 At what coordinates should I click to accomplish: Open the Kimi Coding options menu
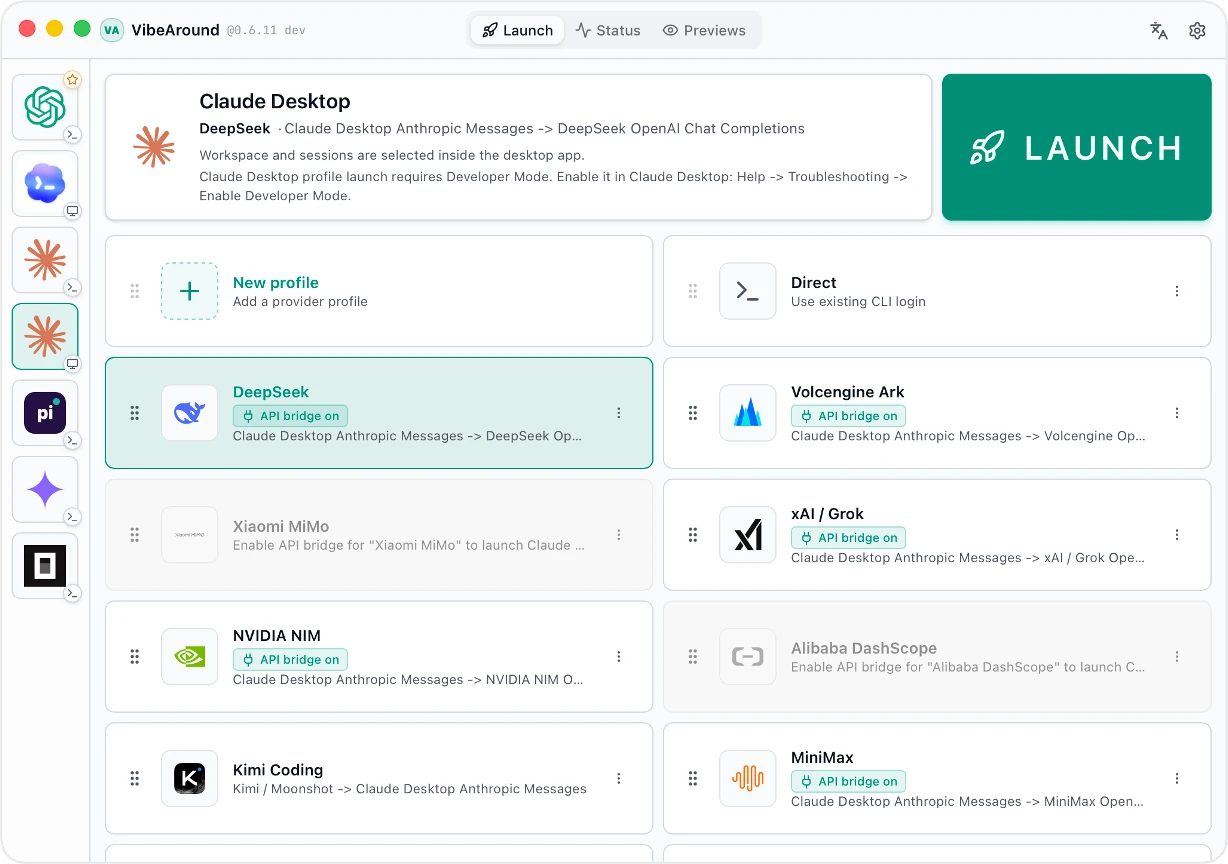[619, 779]
